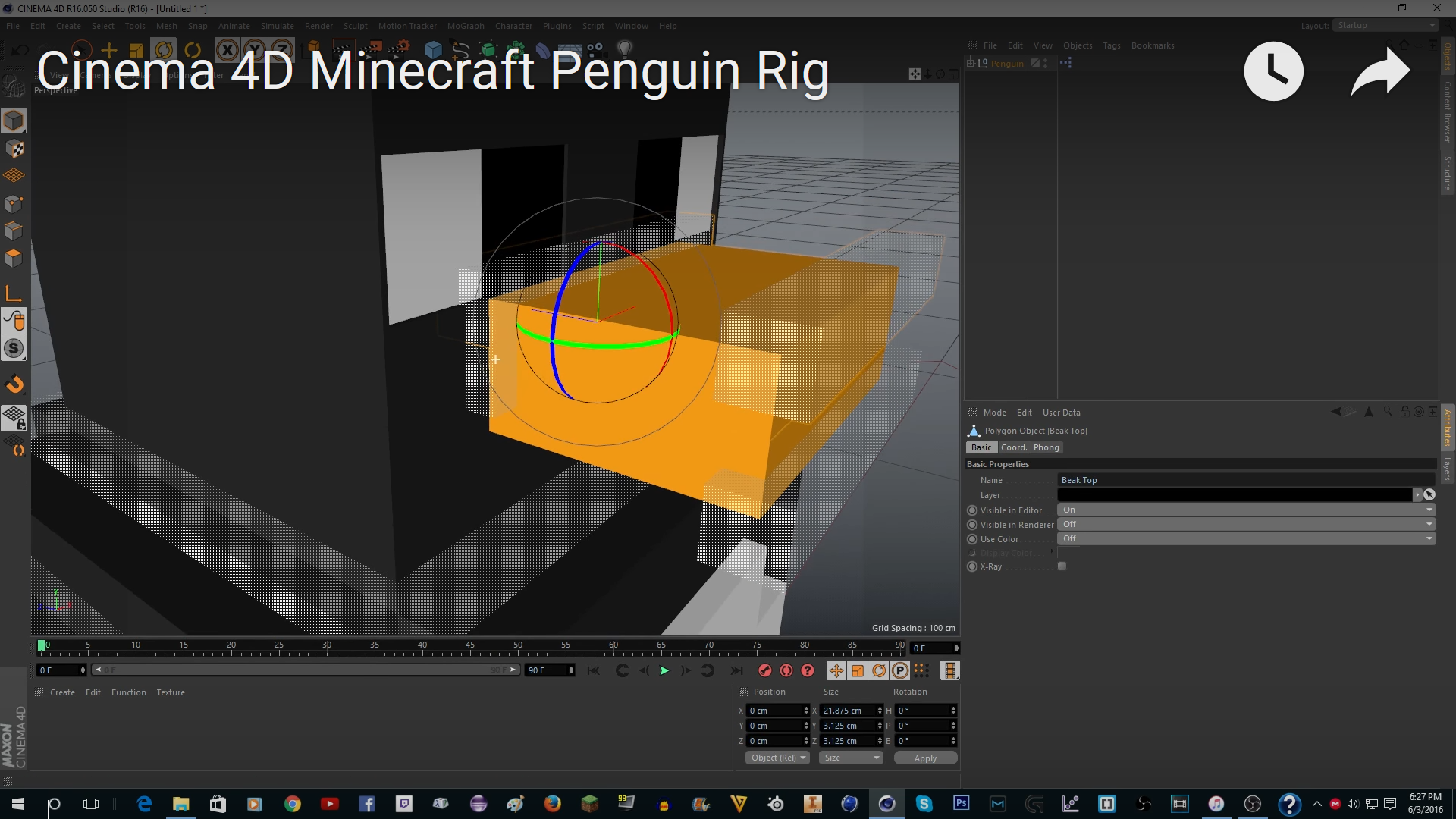The width and height of the screenshot is (1456, 819).
Task: Click the Locked Workplane icon in the left palette
Action: (x=14, y=418)
